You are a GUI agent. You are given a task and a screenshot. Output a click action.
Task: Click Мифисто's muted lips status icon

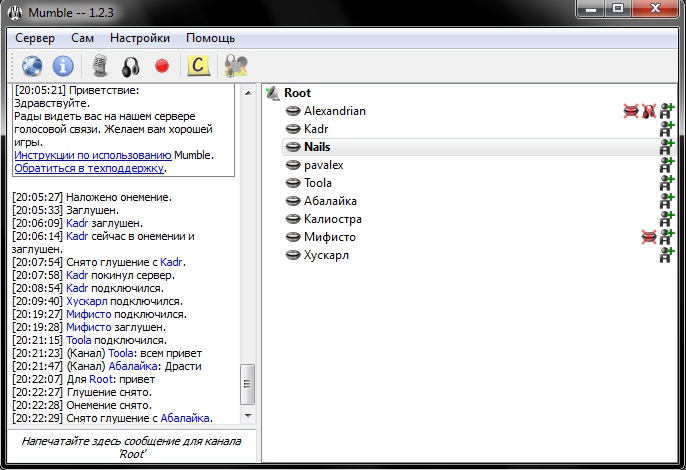click(649, 237)
